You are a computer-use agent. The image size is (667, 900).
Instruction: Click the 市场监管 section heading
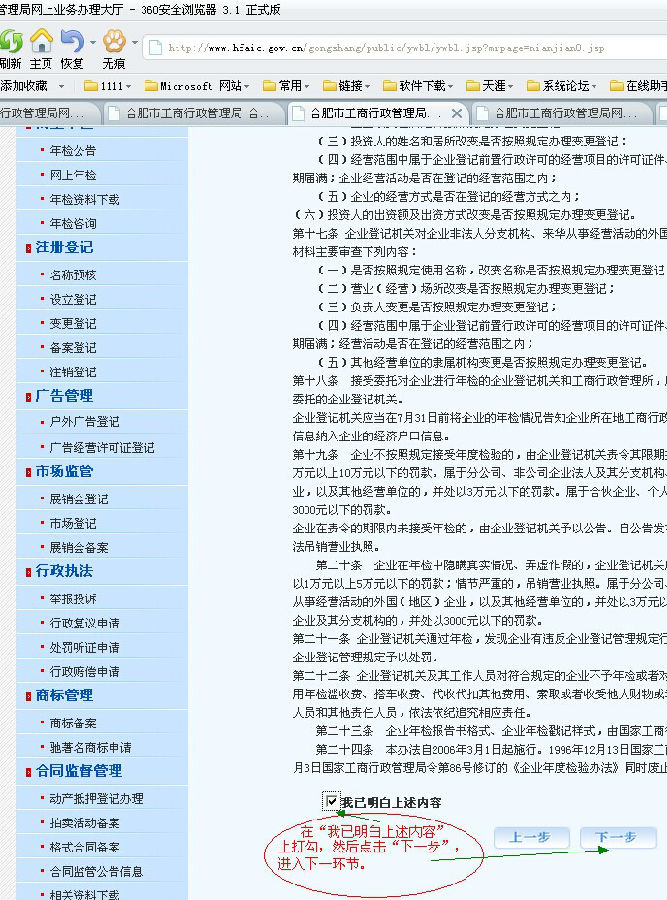point(64,472)
